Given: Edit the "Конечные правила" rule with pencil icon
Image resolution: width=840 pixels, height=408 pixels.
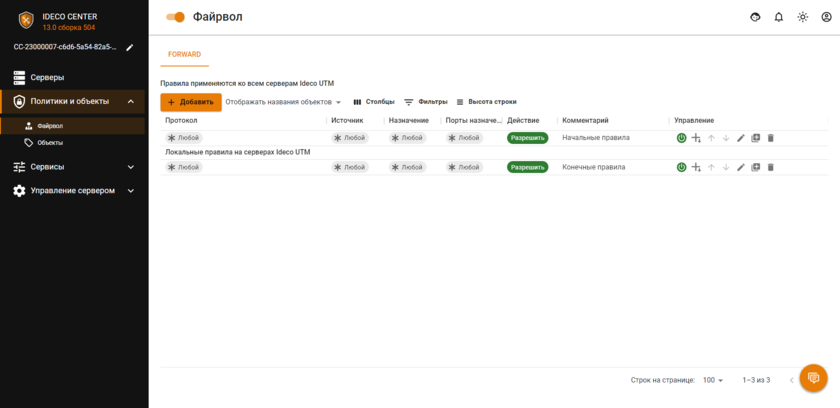Looking at the screenshot, I should pyautogui.click(x=741, y=167).
